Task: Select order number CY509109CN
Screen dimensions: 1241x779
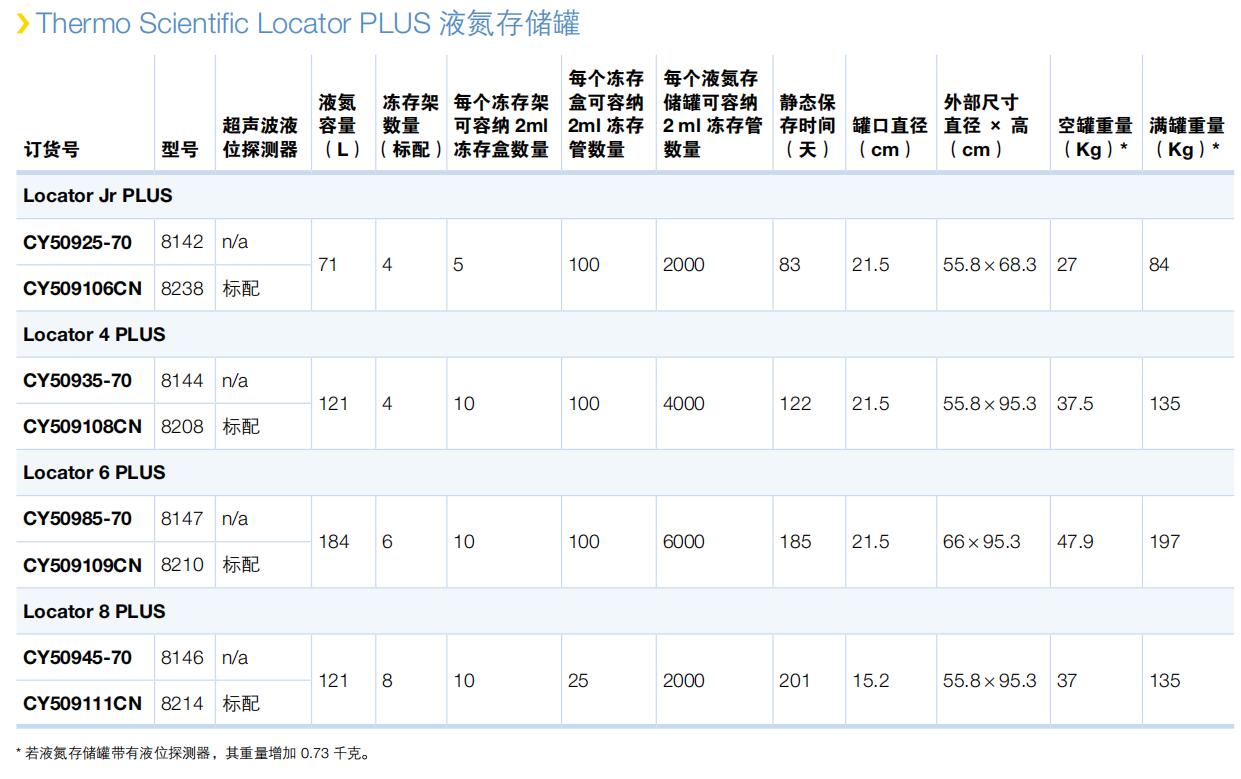Action: [x=82, y=565]
